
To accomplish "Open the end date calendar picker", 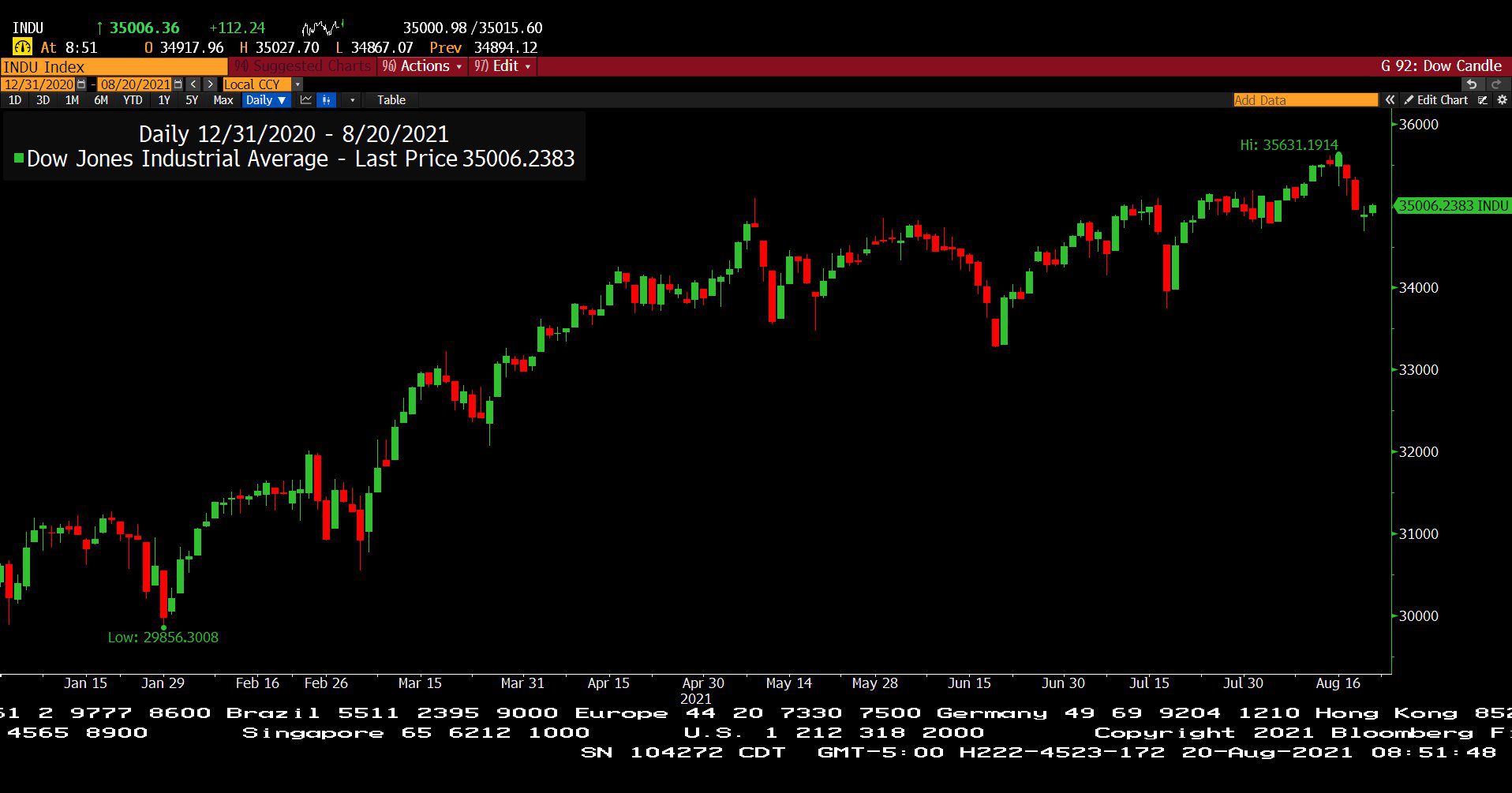I will (x=178, y=84).
